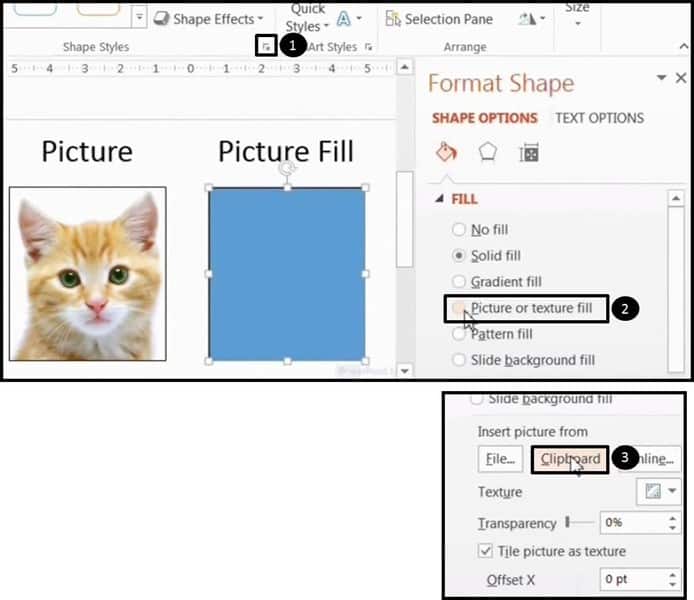Open the Shape Styles dialog launcher
The image size is (694, 600).
tap(266, 46)
